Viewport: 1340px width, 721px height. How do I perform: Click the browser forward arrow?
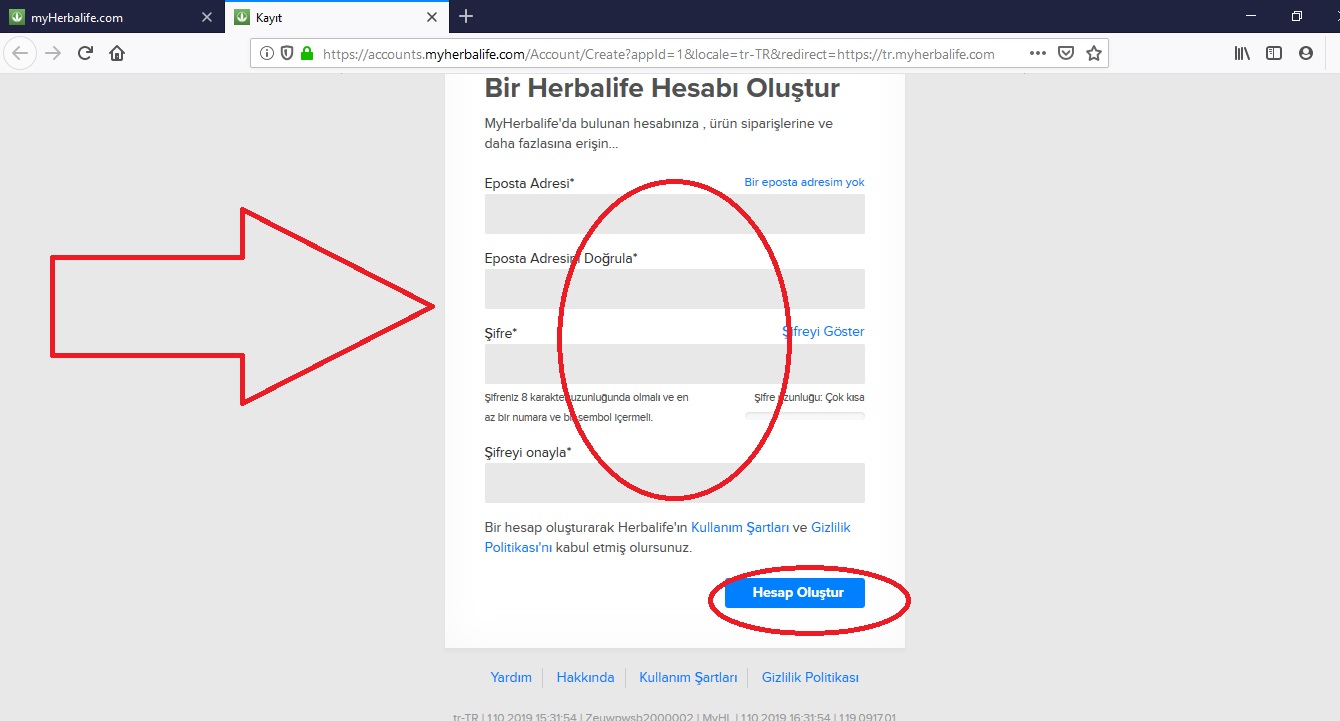(53, 53)
